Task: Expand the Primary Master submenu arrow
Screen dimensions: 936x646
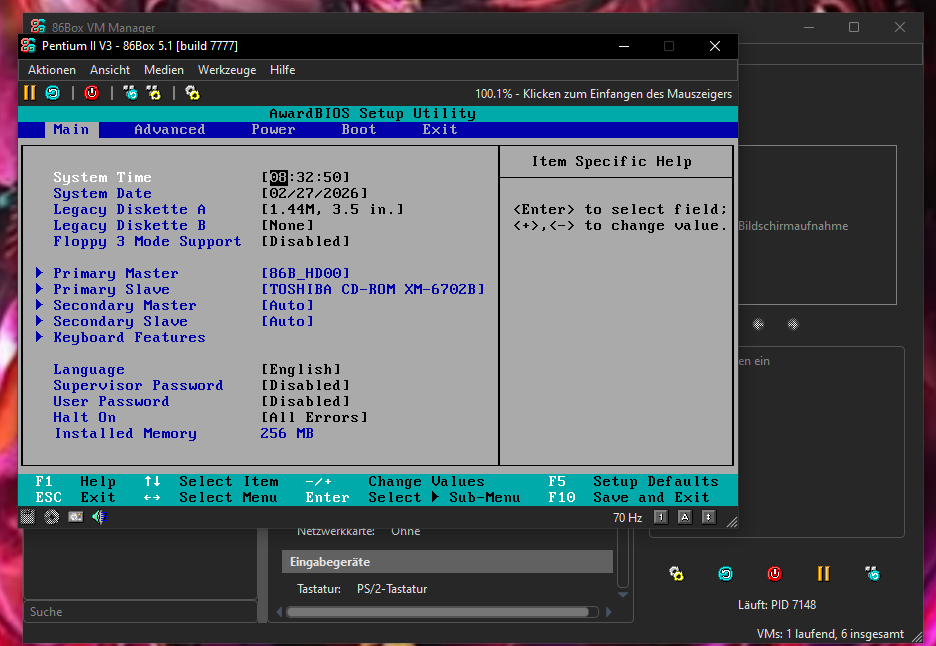Action: pyautogui.click(x=39, y=273)
